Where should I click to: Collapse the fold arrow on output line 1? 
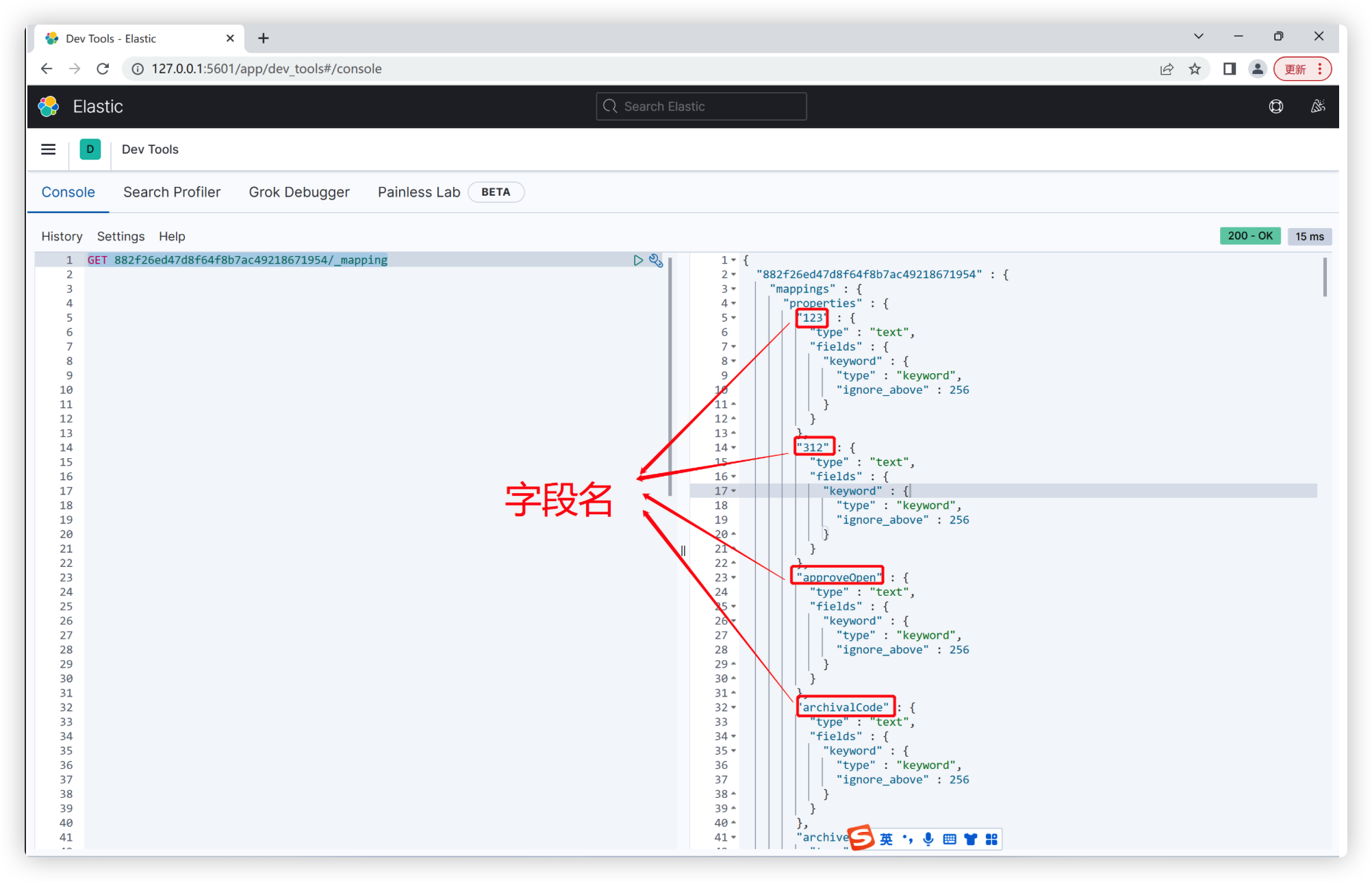point(733,260)
